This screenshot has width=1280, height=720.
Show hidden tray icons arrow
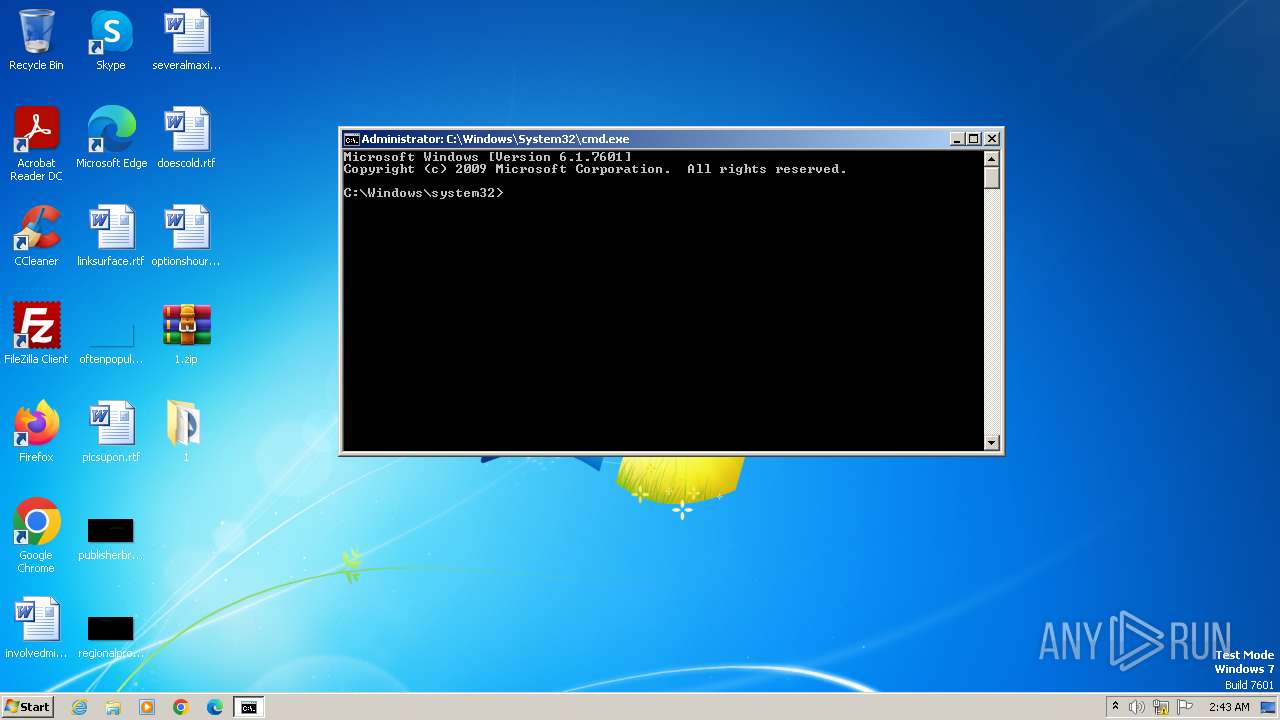1115,707
